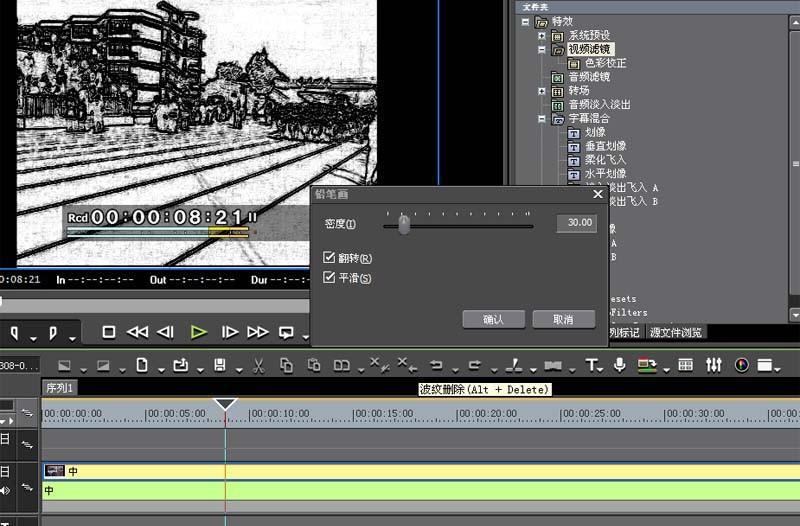The height and width of the screenshot is (526, 800).
Task: Toggle the 翻转 checkbox
Action: (330, 259)
